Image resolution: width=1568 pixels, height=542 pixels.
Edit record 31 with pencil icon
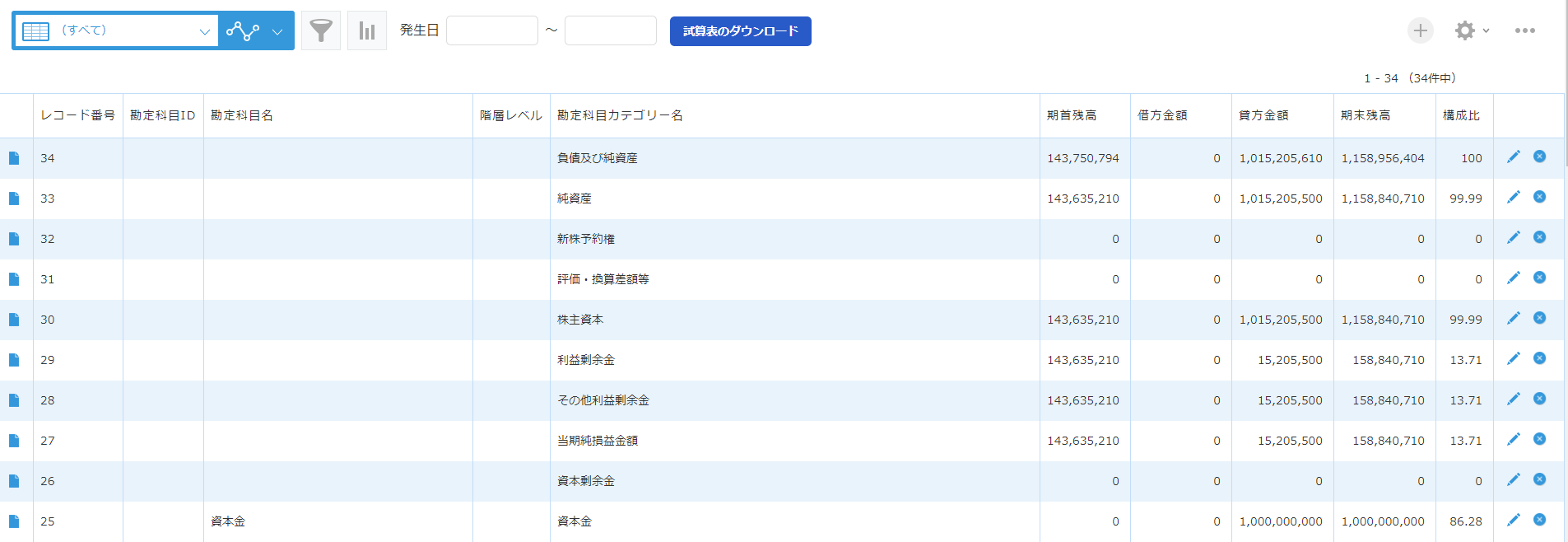[1513, 278]
